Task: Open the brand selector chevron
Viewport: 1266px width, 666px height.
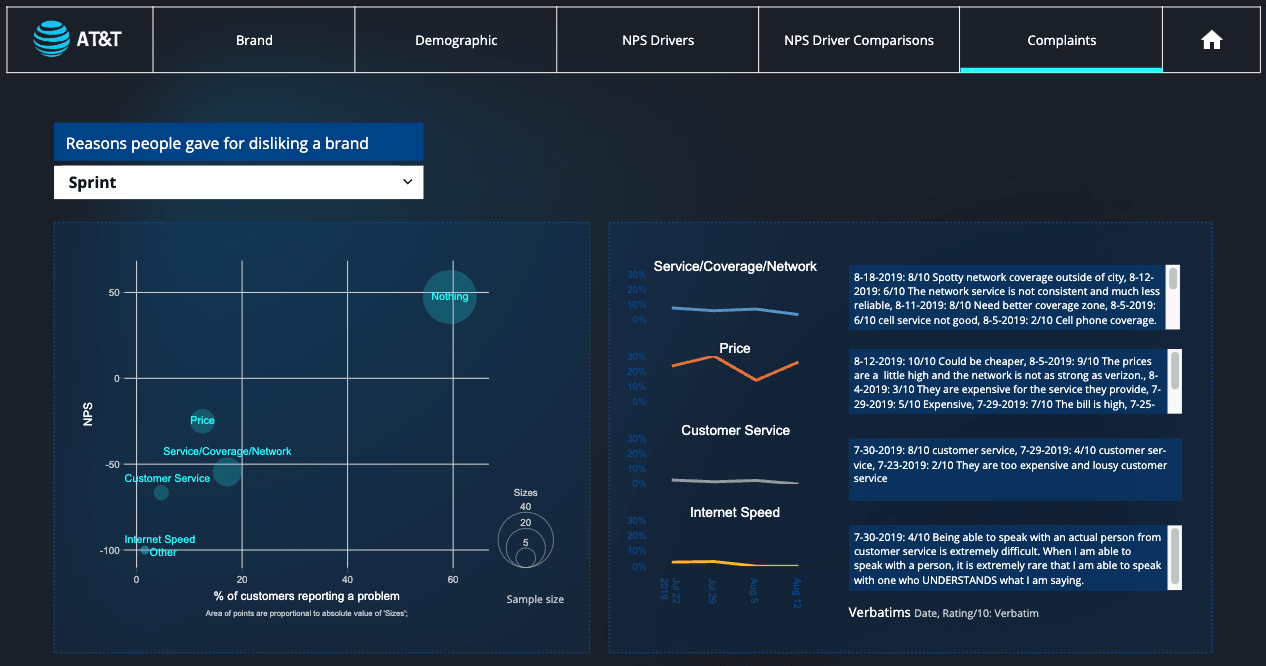Action: (408, 182)
